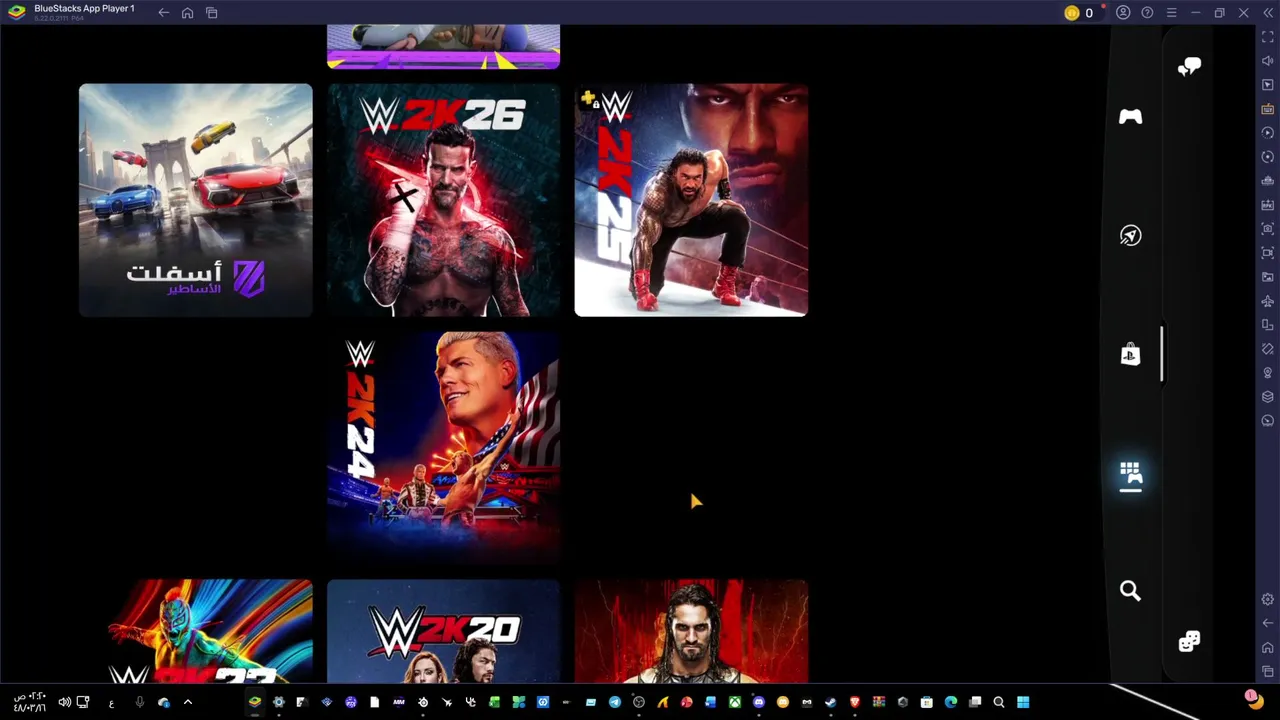Open the WWE 2K25 game tile
The image size is (1280, 720).
tap(691, 200)
